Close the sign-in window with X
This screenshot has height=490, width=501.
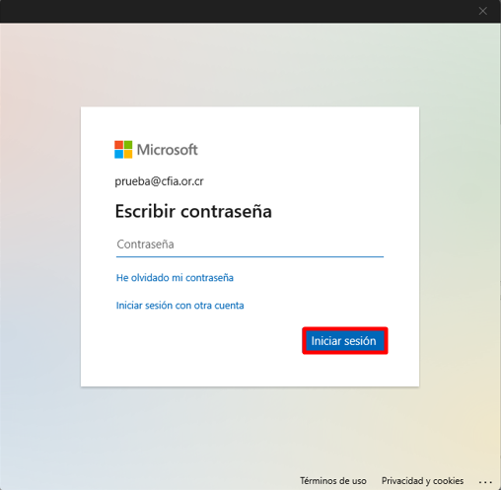tap(483, 11)
